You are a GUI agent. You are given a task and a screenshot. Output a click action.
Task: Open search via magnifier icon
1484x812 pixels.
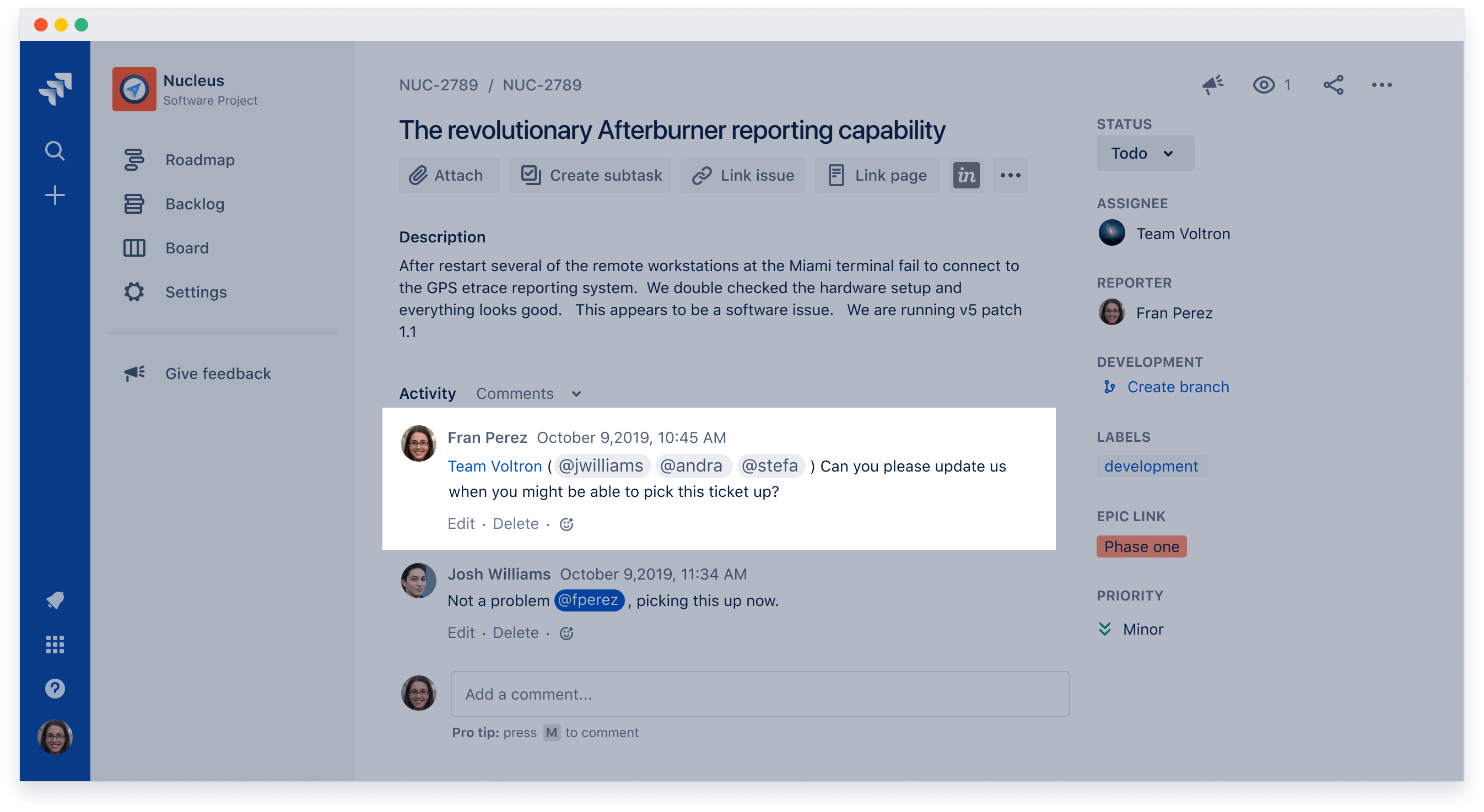55,151
